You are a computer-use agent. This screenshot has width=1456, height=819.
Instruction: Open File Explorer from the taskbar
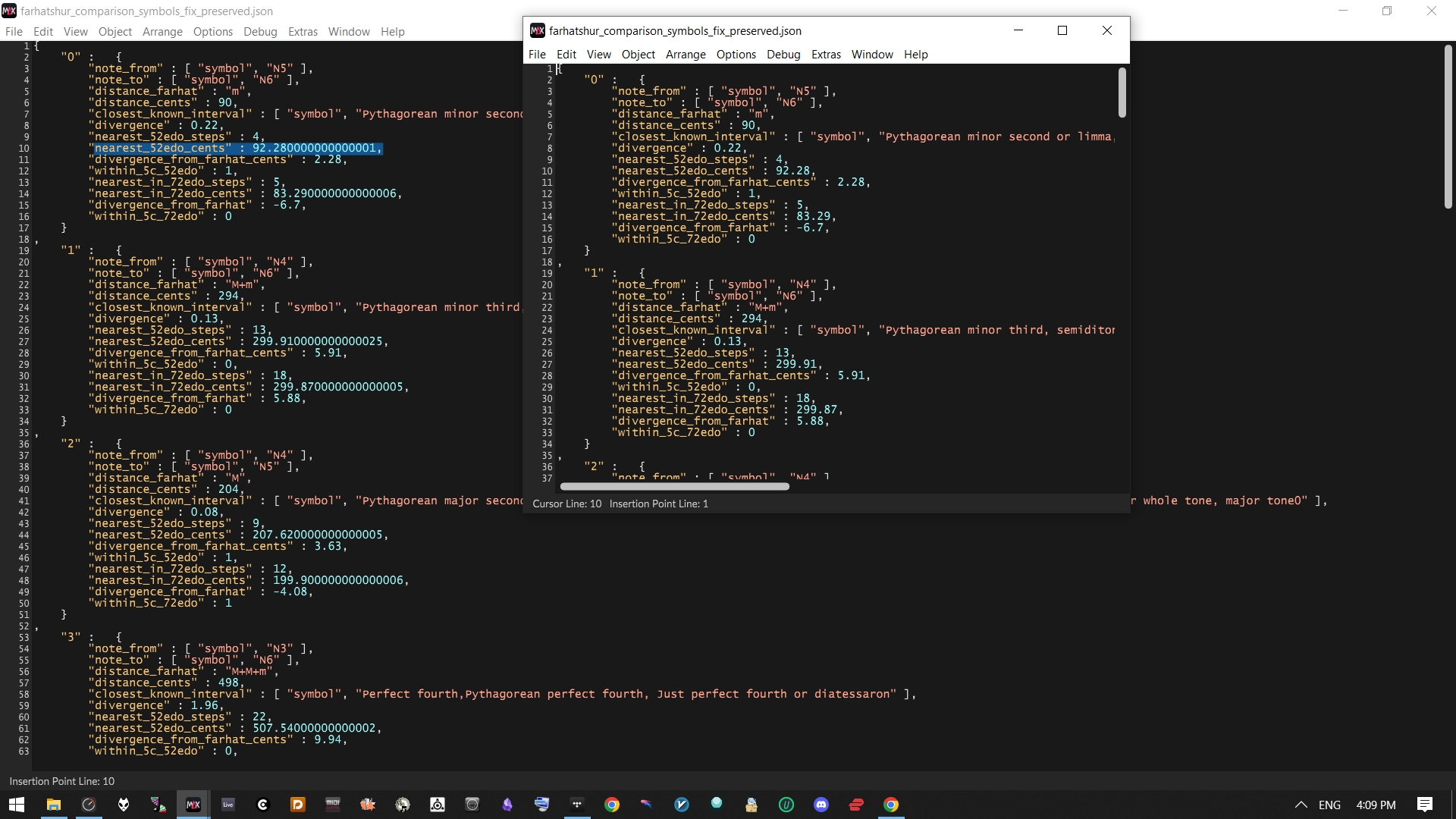point(54,805)
